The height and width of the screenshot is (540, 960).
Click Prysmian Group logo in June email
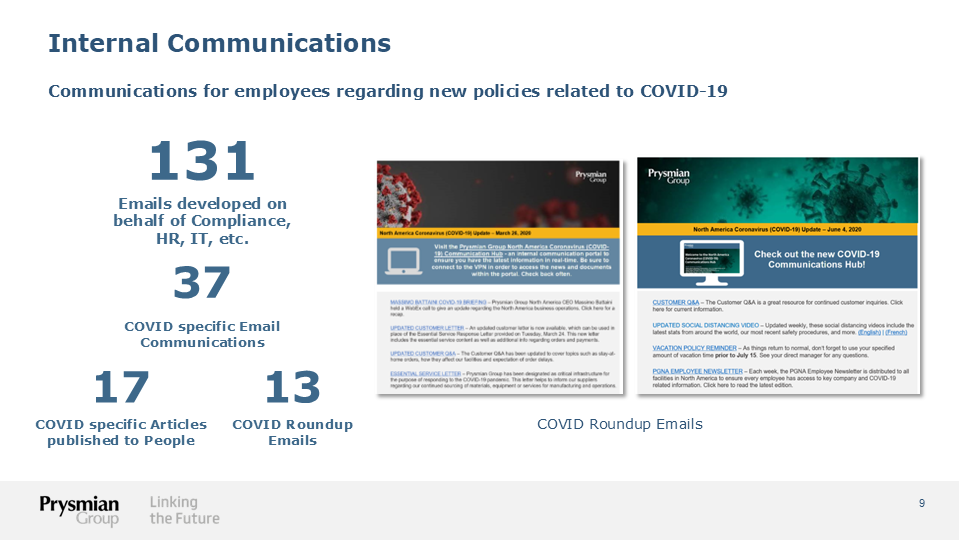pos(669,176)
